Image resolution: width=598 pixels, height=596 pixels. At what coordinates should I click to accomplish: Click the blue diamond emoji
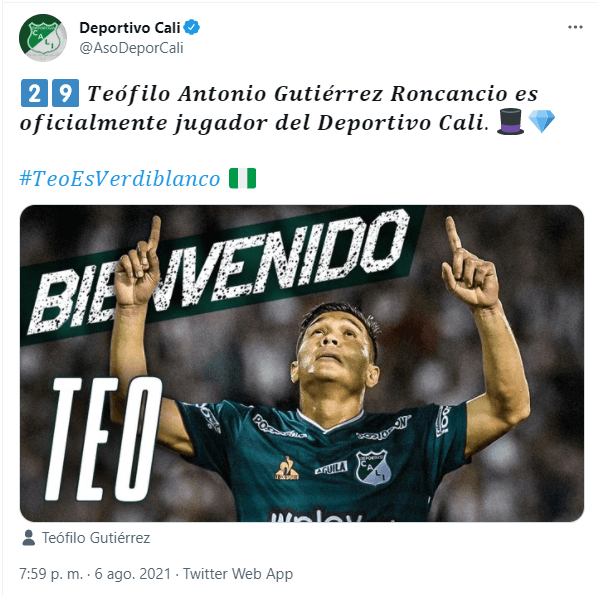pos(542,122)
